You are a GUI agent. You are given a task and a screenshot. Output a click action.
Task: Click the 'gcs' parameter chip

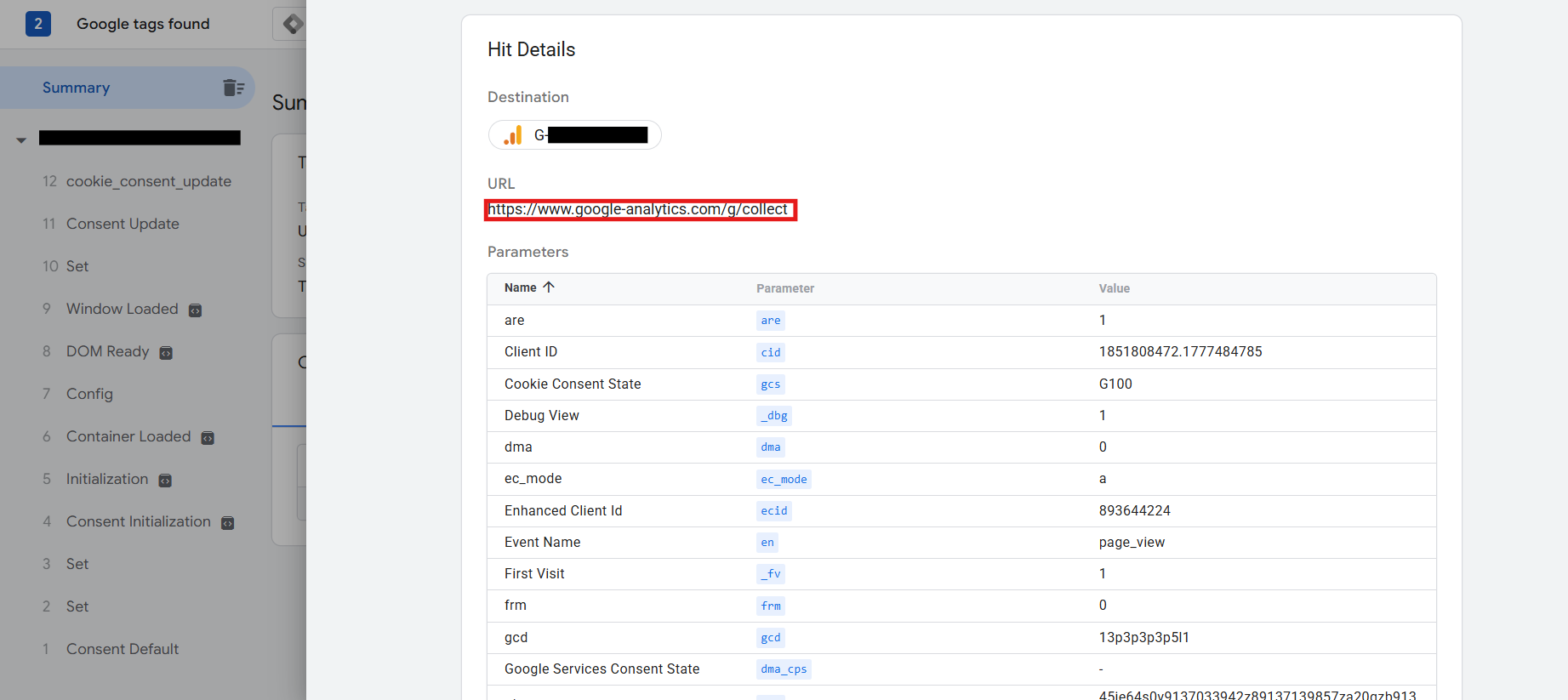[771, 384]
